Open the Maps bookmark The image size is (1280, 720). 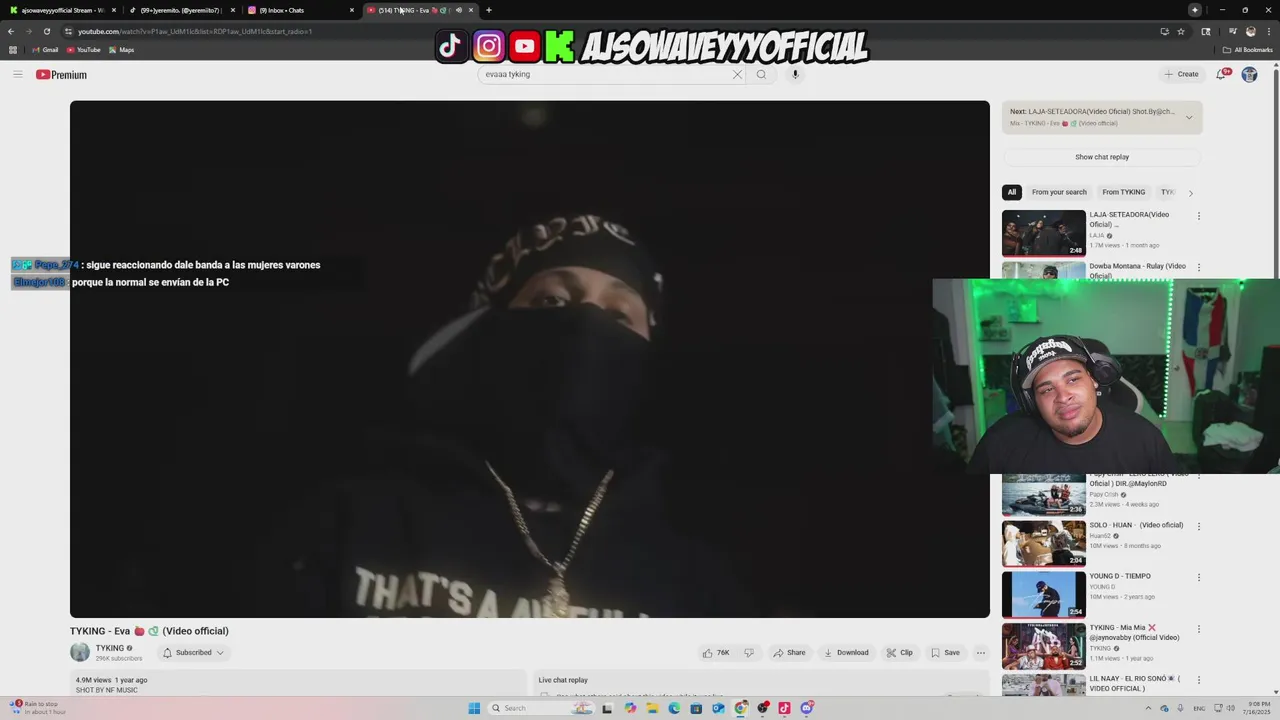click(122, 50)
